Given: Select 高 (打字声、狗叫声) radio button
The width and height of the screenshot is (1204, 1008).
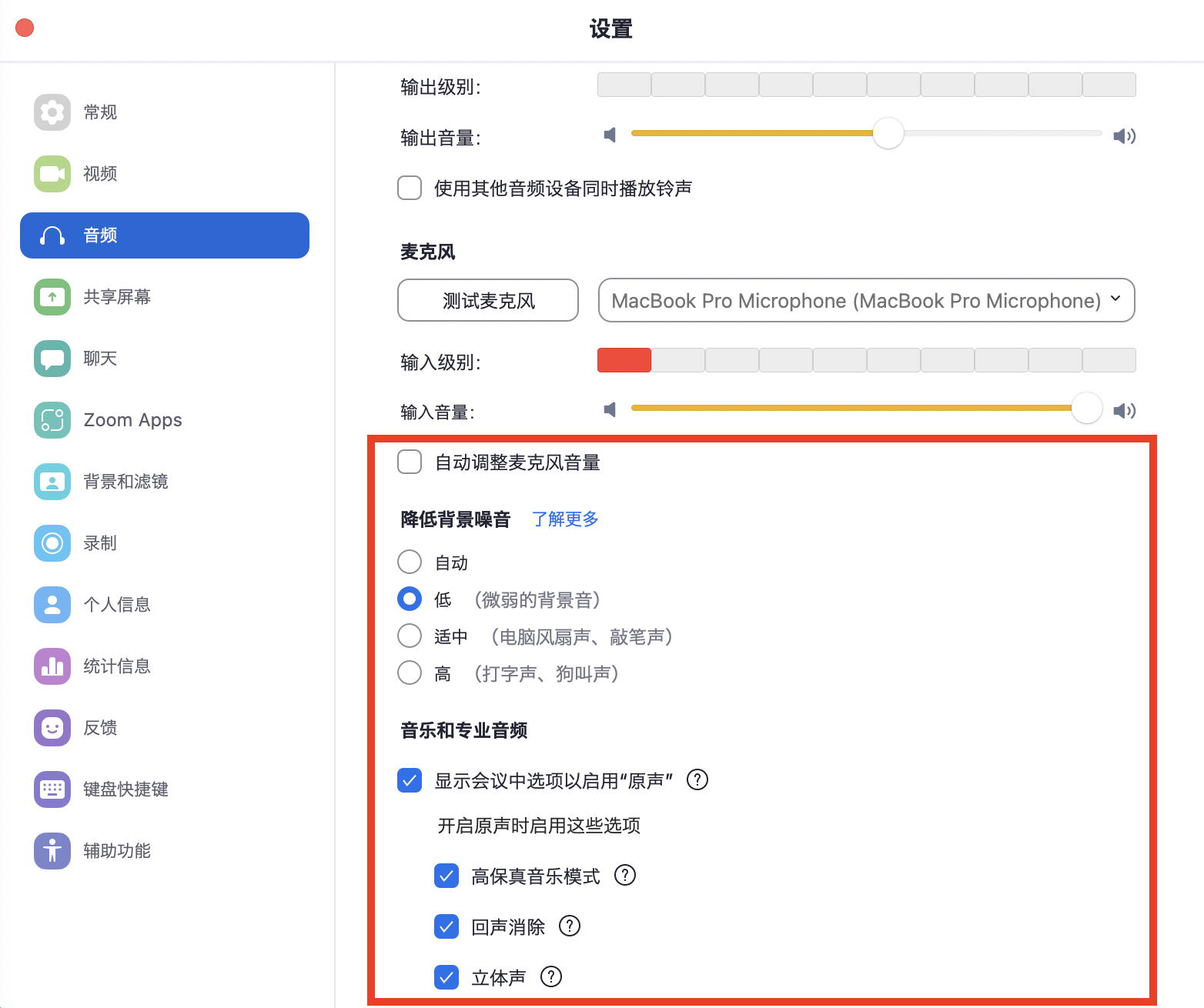Looking at the screenshot, I should tap(410, 673).
